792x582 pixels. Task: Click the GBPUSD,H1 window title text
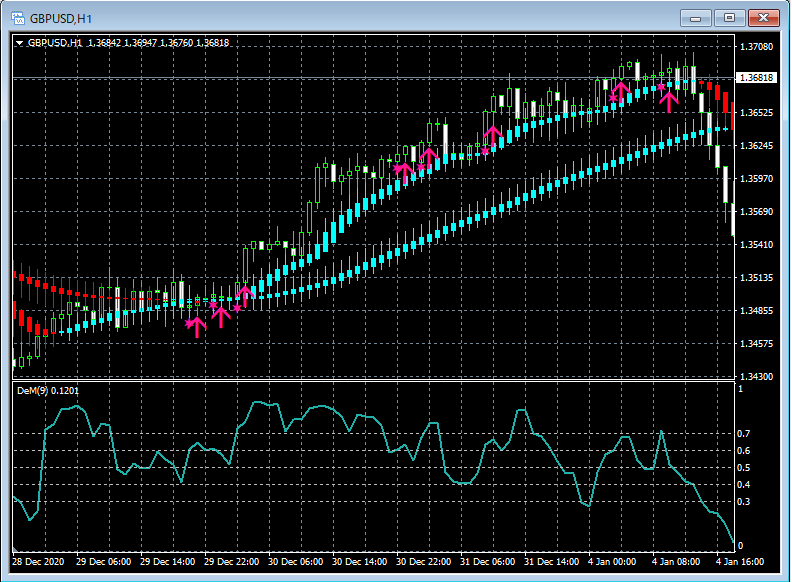click(61, 18)
